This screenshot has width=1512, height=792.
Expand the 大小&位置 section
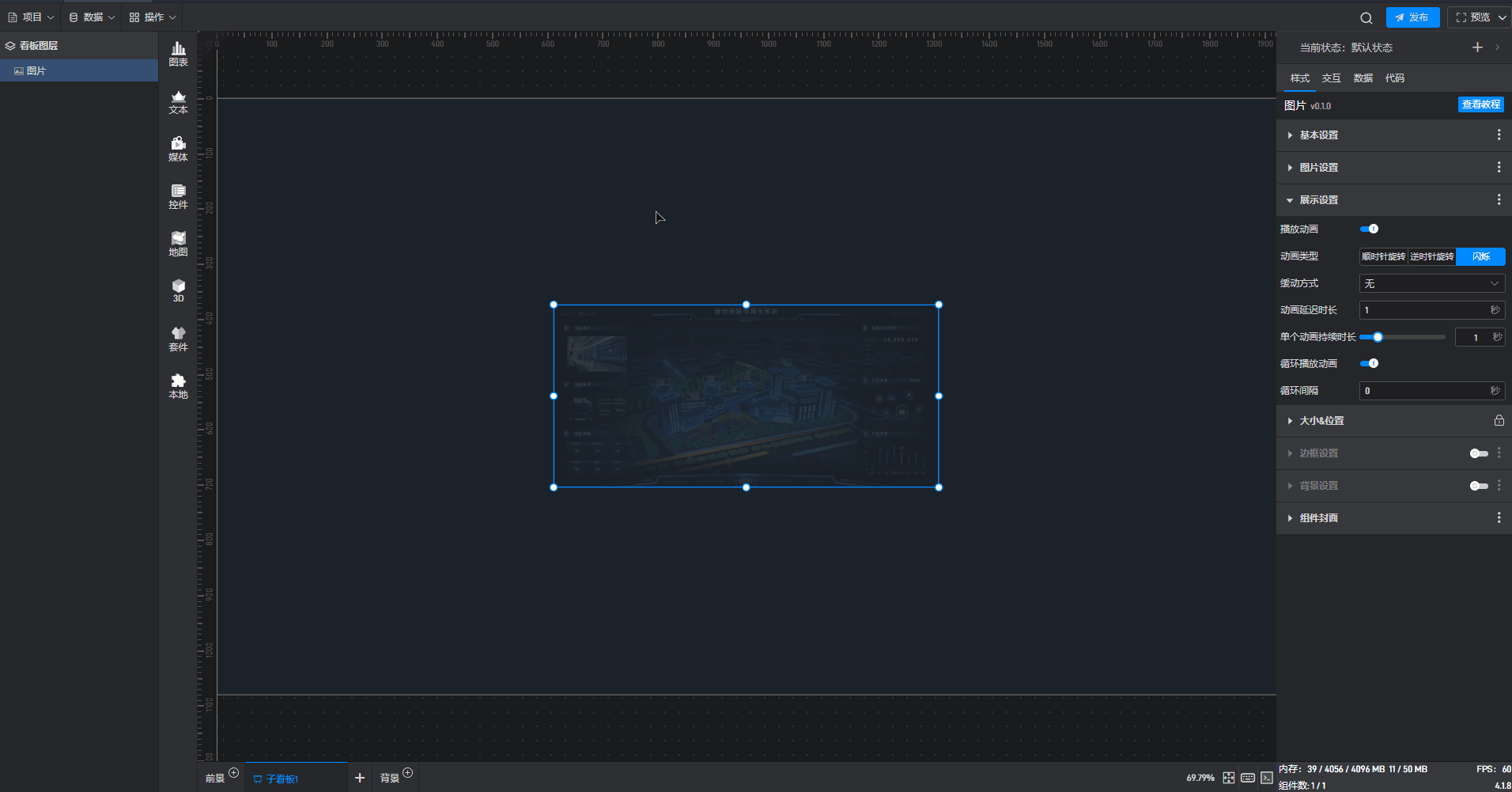point(1321,421)
